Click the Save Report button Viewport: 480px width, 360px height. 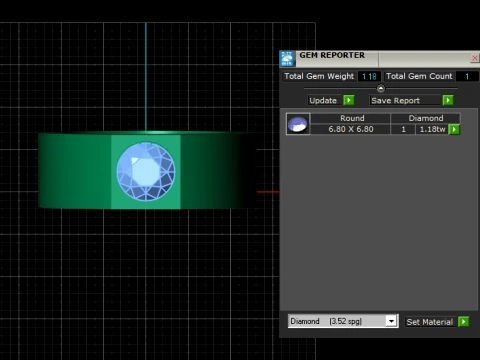click(x=406, y=100)
